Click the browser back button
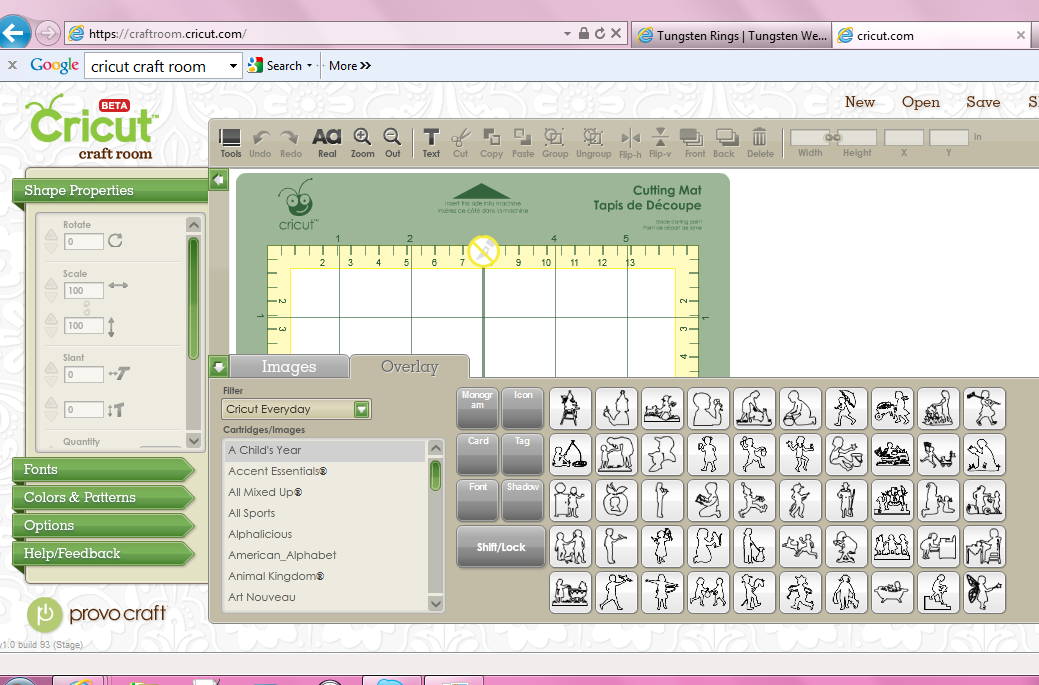Image resolution: width=1039 pixels, height=685 pixels. click(x=15, y=32)
